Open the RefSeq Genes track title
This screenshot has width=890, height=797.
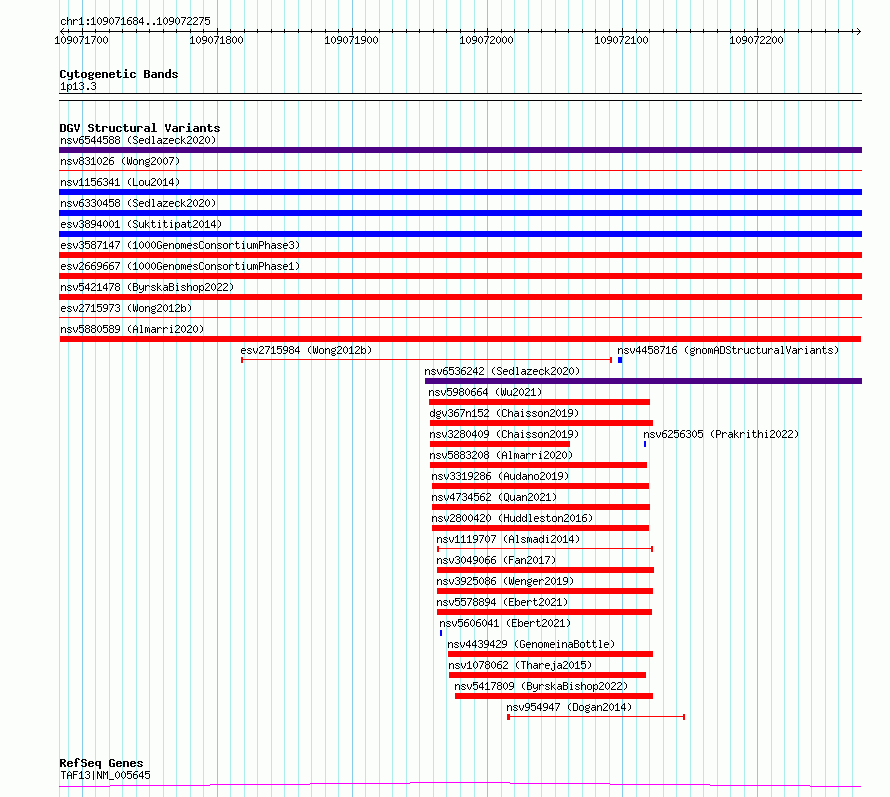(x=101, y=764)
